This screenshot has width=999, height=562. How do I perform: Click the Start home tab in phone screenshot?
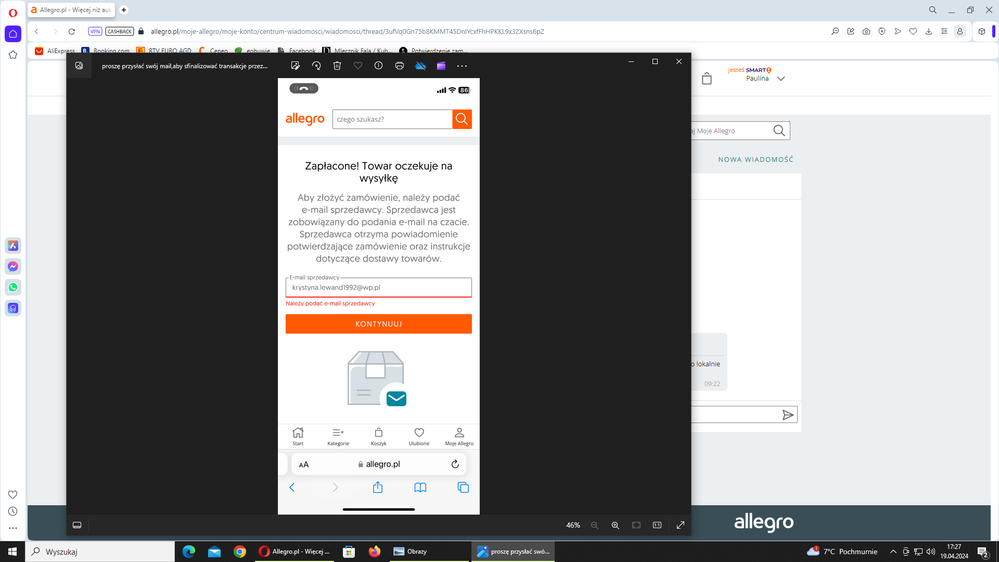coord(298,436)
